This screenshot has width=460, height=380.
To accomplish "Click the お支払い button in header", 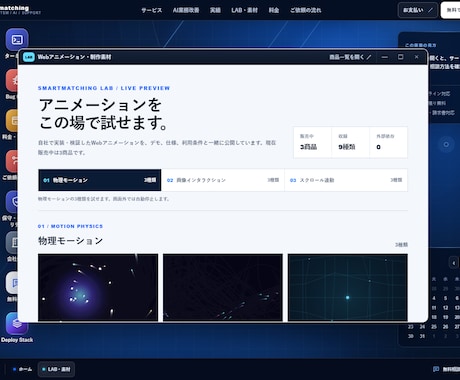I will pos(417,10).
